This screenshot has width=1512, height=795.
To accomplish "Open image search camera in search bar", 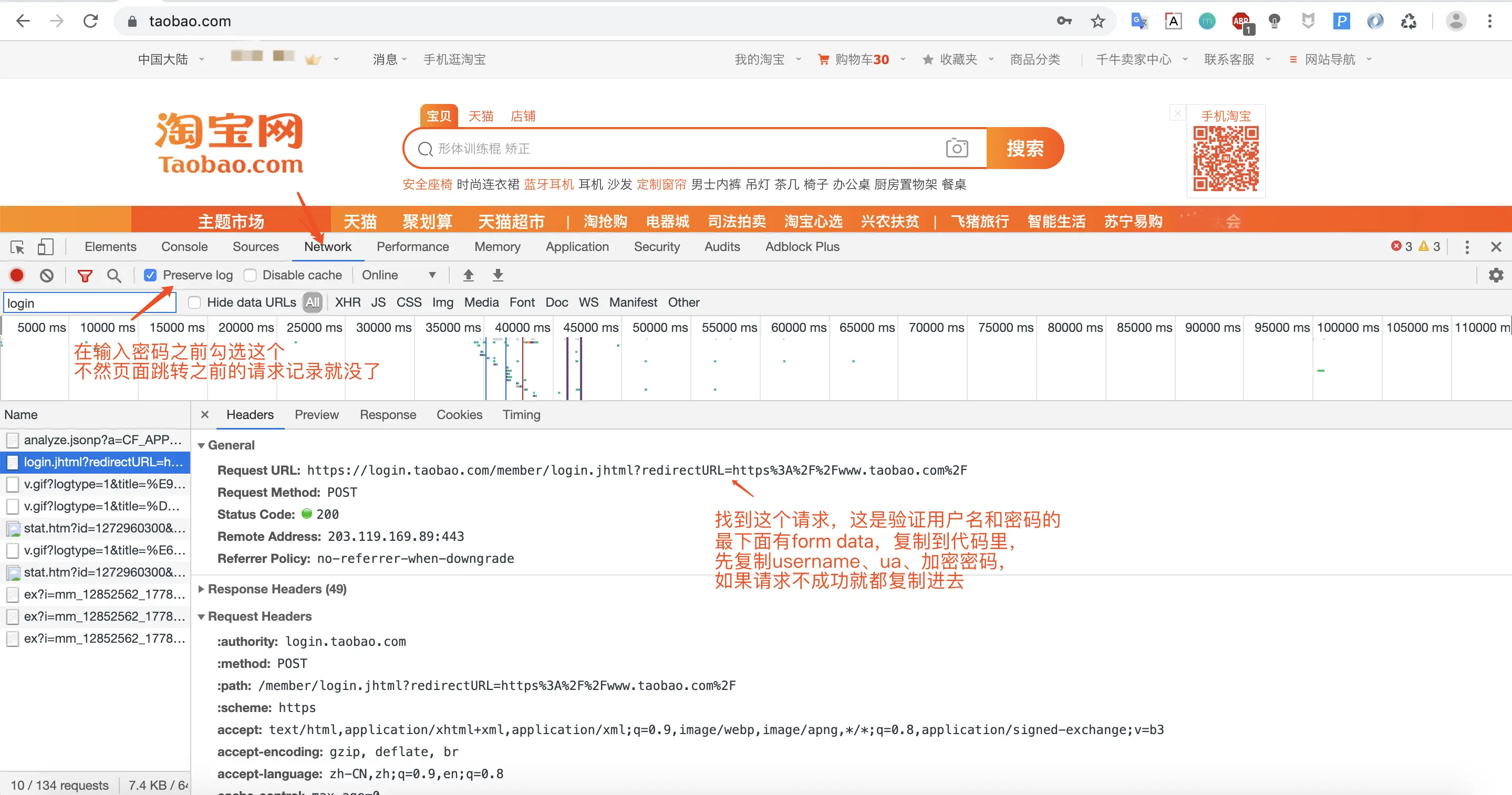I will pos(957,148).
